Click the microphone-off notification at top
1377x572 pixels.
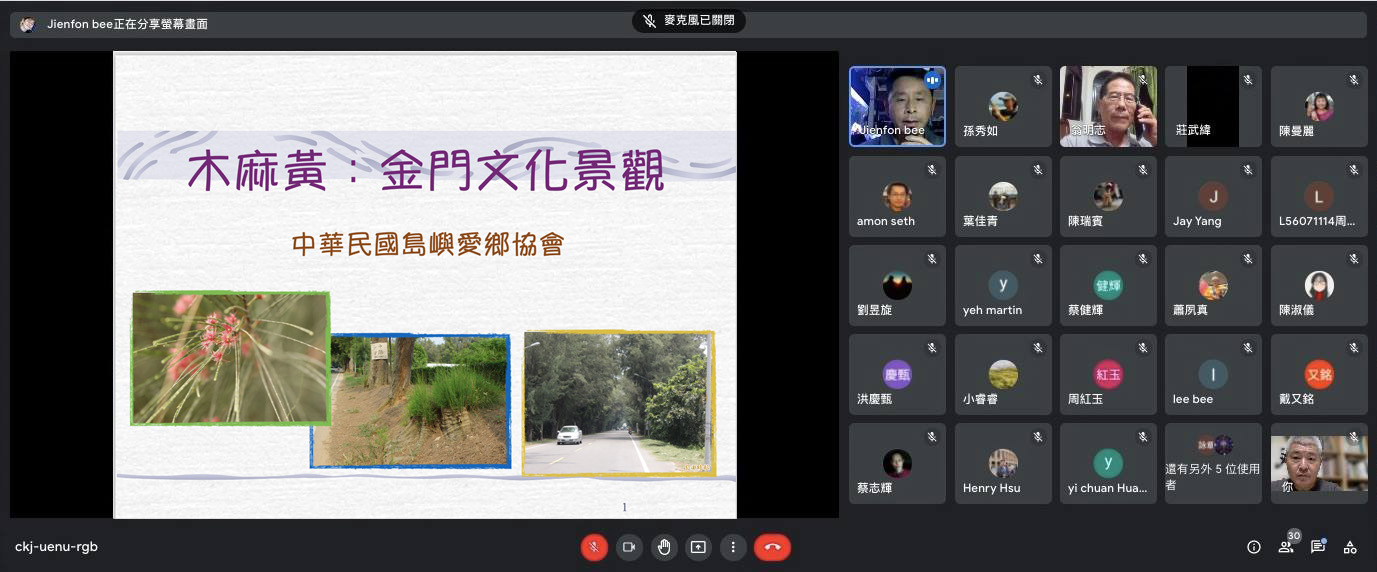pyautogui.click(x=688, y=21)
